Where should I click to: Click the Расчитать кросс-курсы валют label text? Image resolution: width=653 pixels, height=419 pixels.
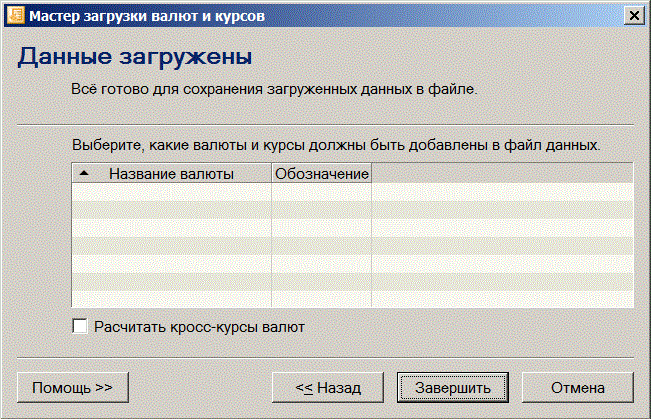[x=199, y=326]
